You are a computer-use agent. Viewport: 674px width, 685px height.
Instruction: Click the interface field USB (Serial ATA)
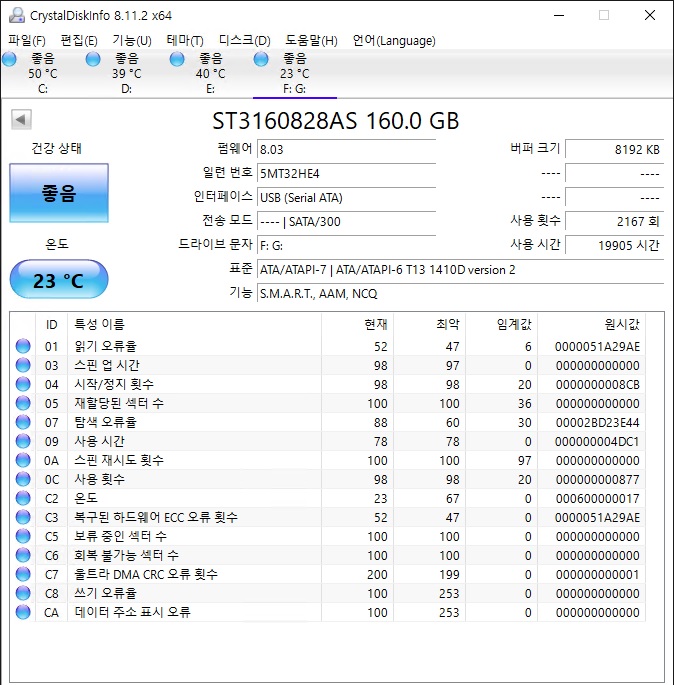[346, 197]
